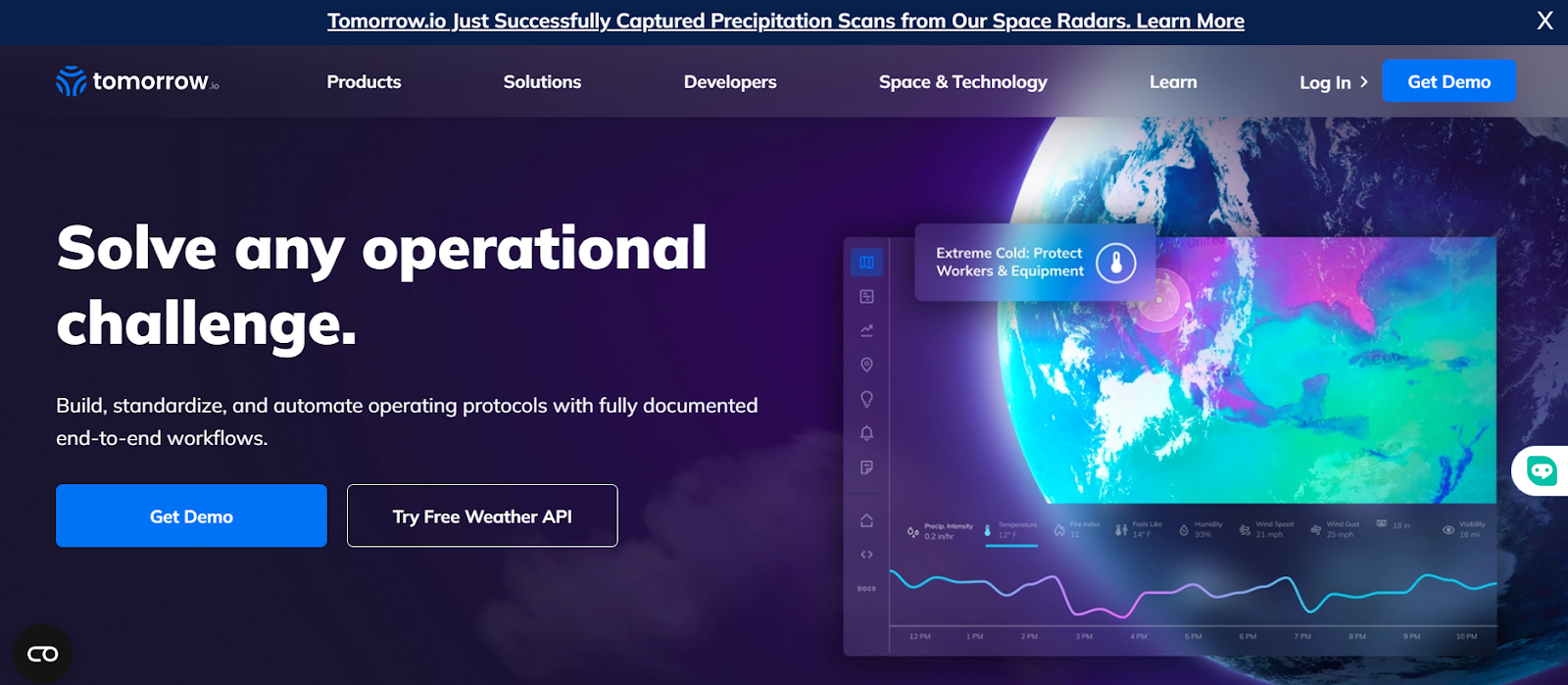Click the radar pulse marker on the globe
The height and width of the screenshot is (685, 1568).
(1159, 299)
